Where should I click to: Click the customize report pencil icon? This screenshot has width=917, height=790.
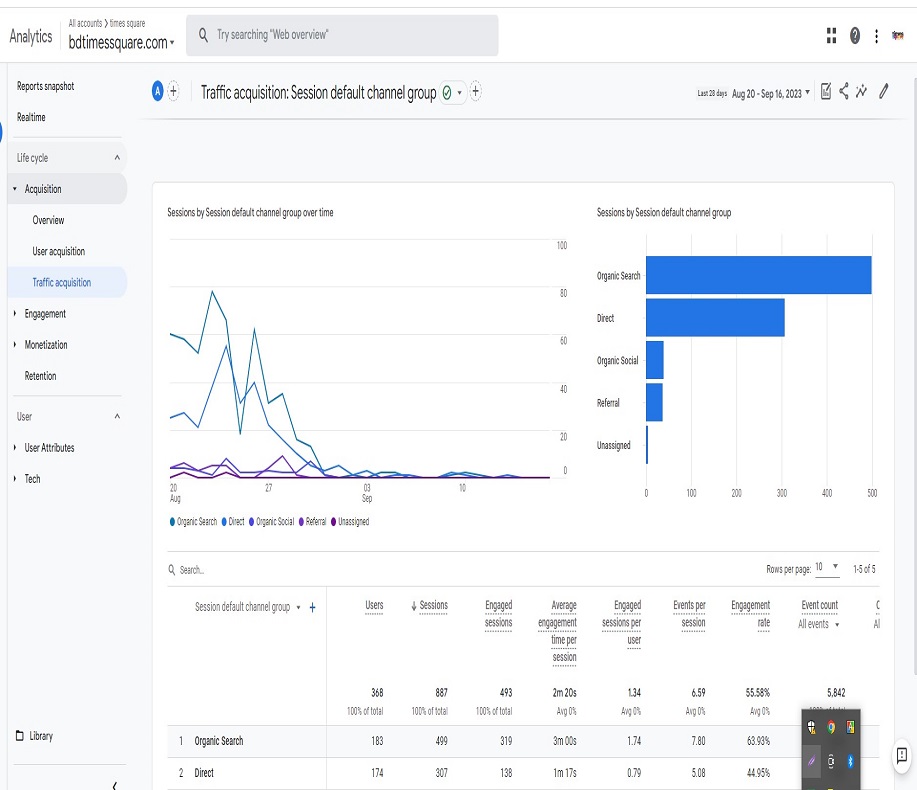click(x=884, y=91)
